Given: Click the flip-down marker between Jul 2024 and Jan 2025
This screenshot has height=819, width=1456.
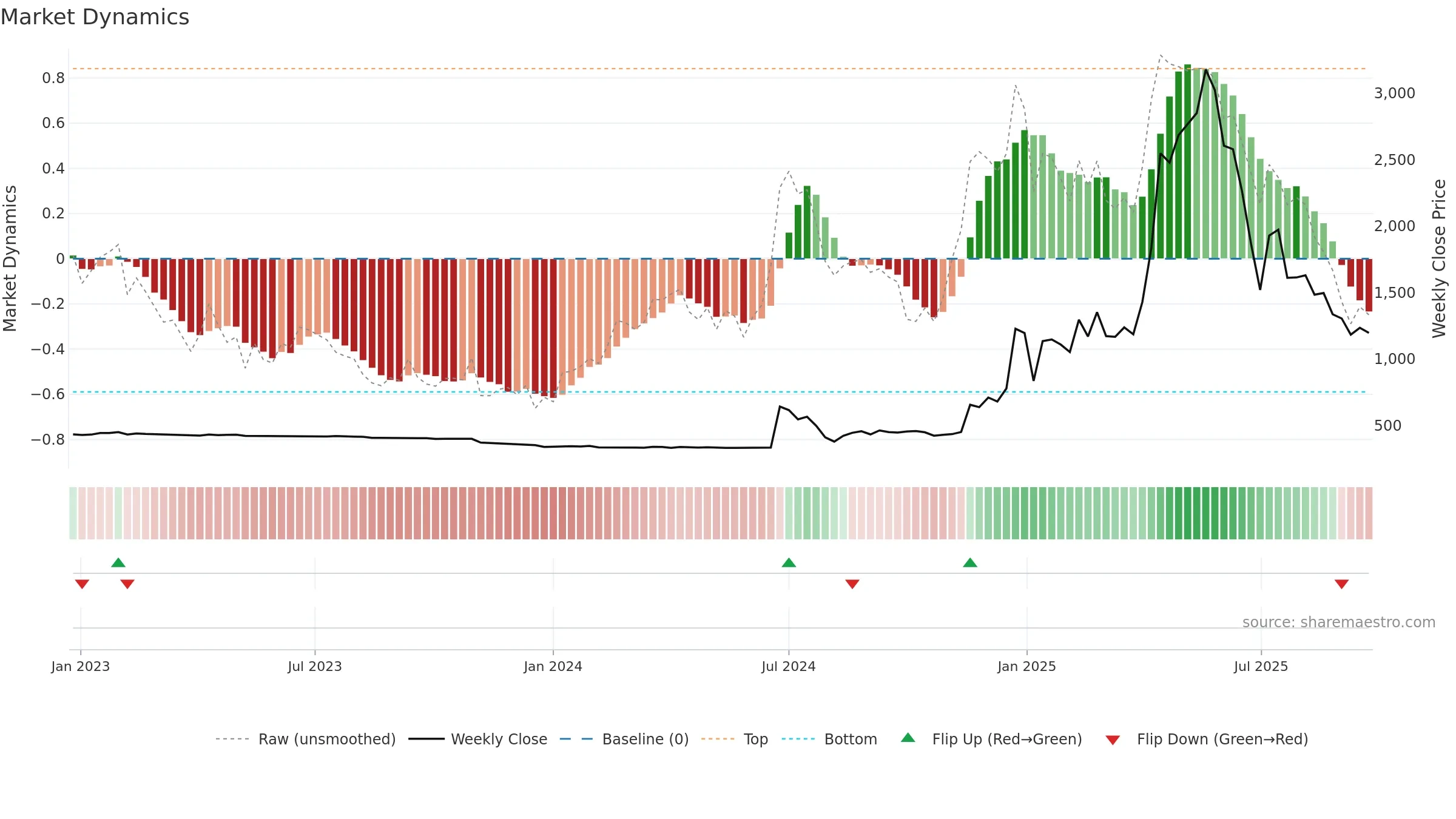Looking at the screenshot, I should 852,584.
